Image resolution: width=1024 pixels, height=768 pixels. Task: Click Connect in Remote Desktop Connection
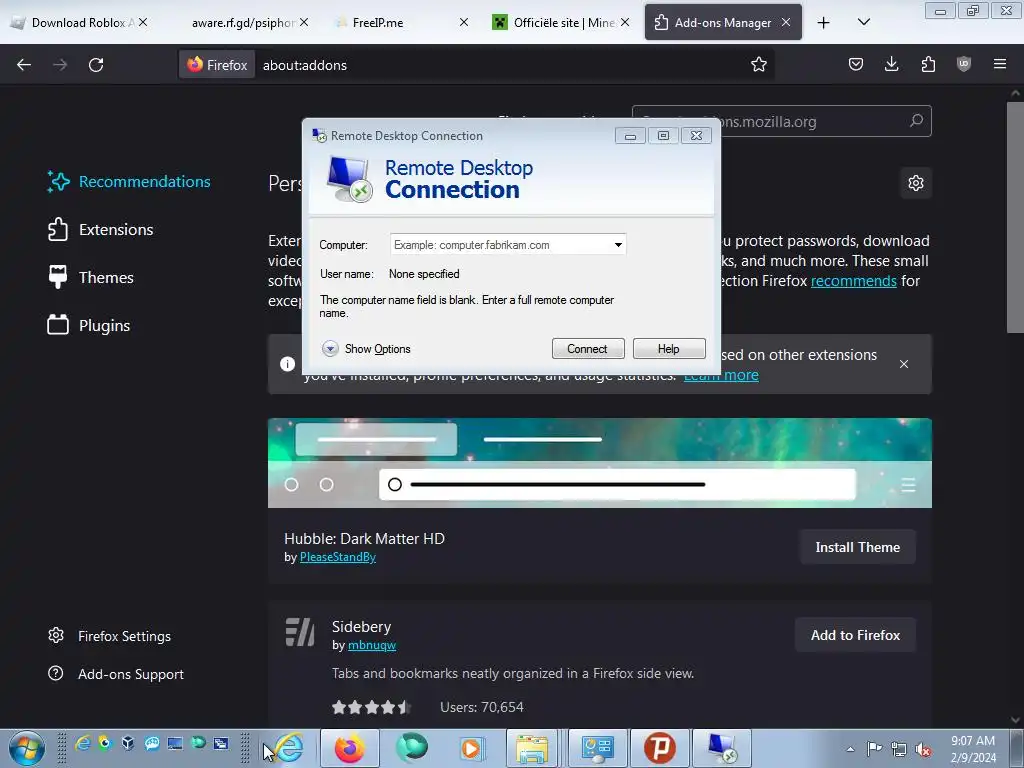point(588,349)
